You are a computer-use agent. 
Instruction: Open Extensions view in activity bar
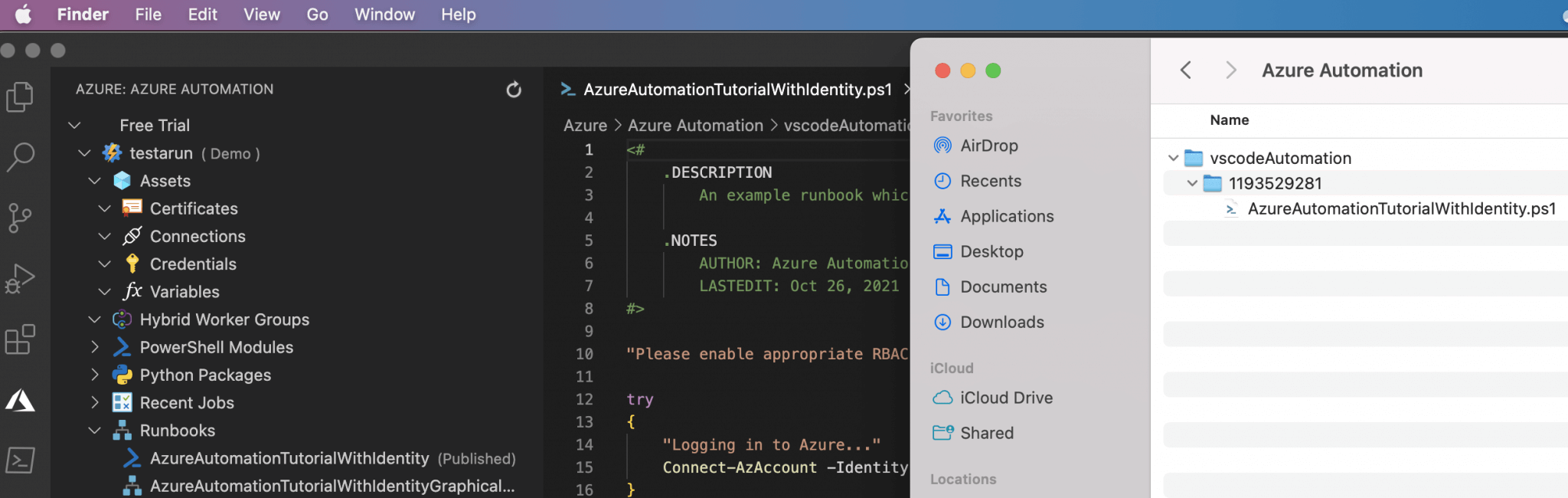20,339
